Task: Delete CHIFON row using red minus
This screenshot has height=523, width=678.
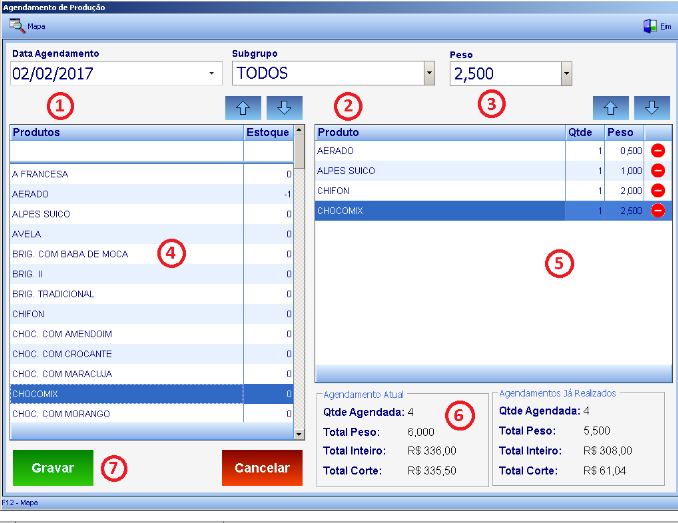Action: [x=658, y=191]
